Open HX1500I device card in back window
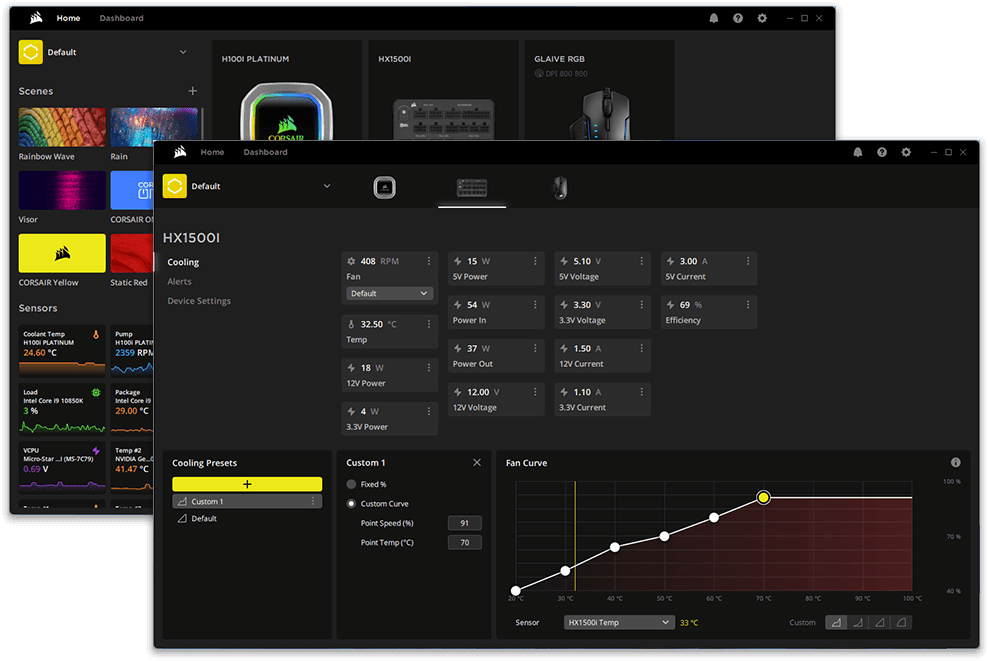 click(443, 90)
